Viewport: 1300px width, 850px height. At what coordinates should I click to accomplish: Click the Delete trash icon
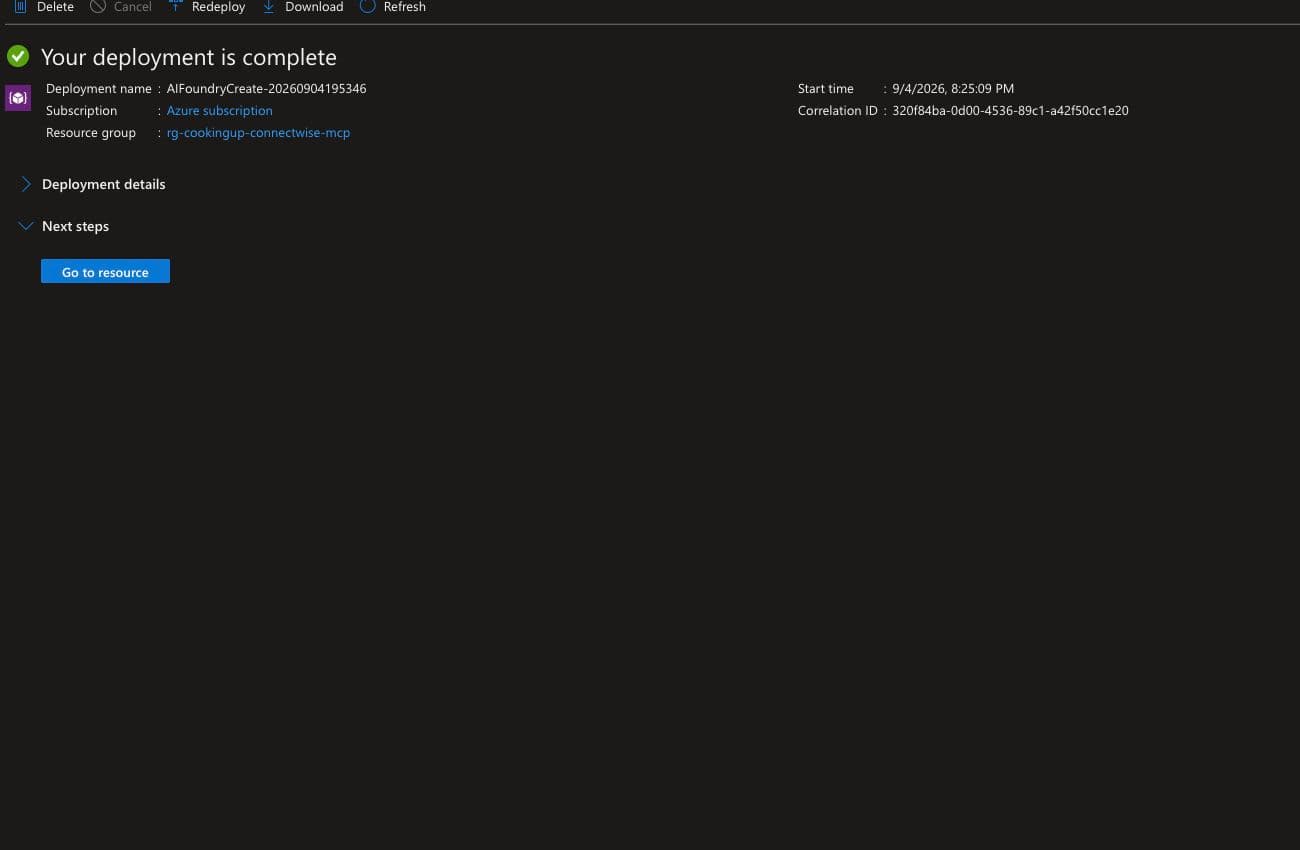(x=20, y=6)
